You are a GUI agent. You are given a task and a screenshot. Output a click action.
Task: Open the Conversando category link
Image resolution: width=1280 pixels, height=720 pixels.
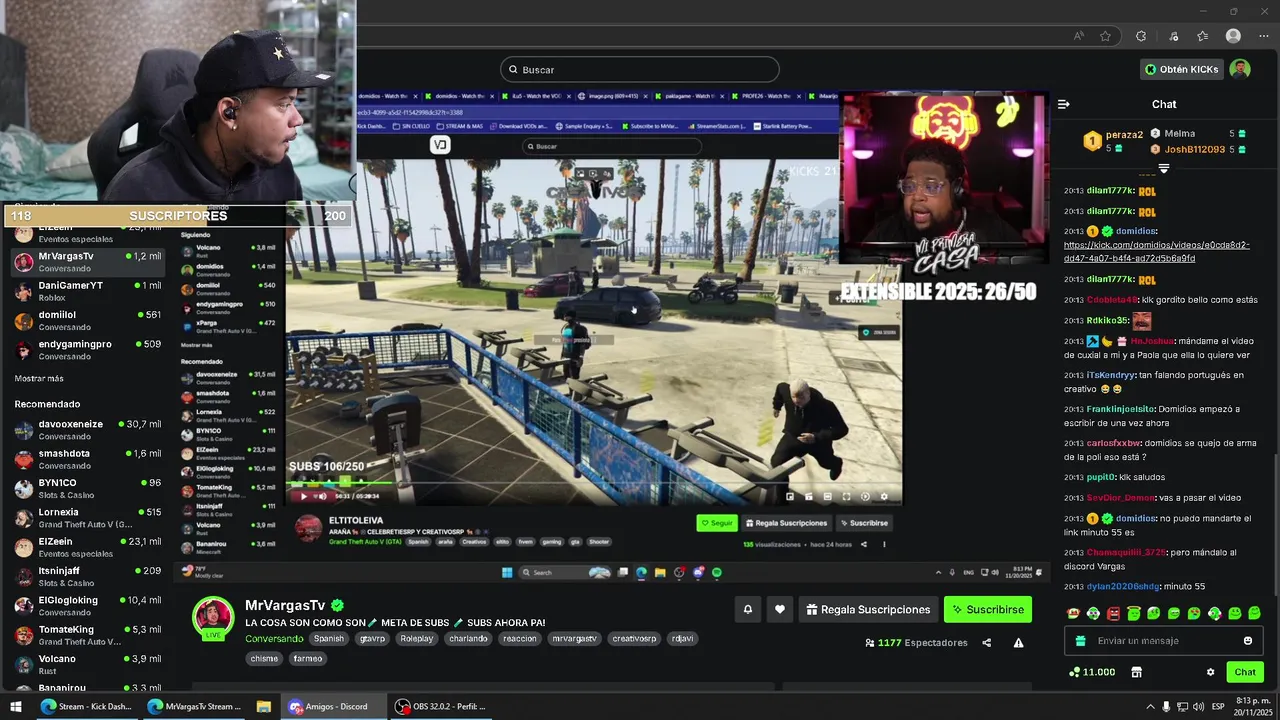tap(274, 638)
